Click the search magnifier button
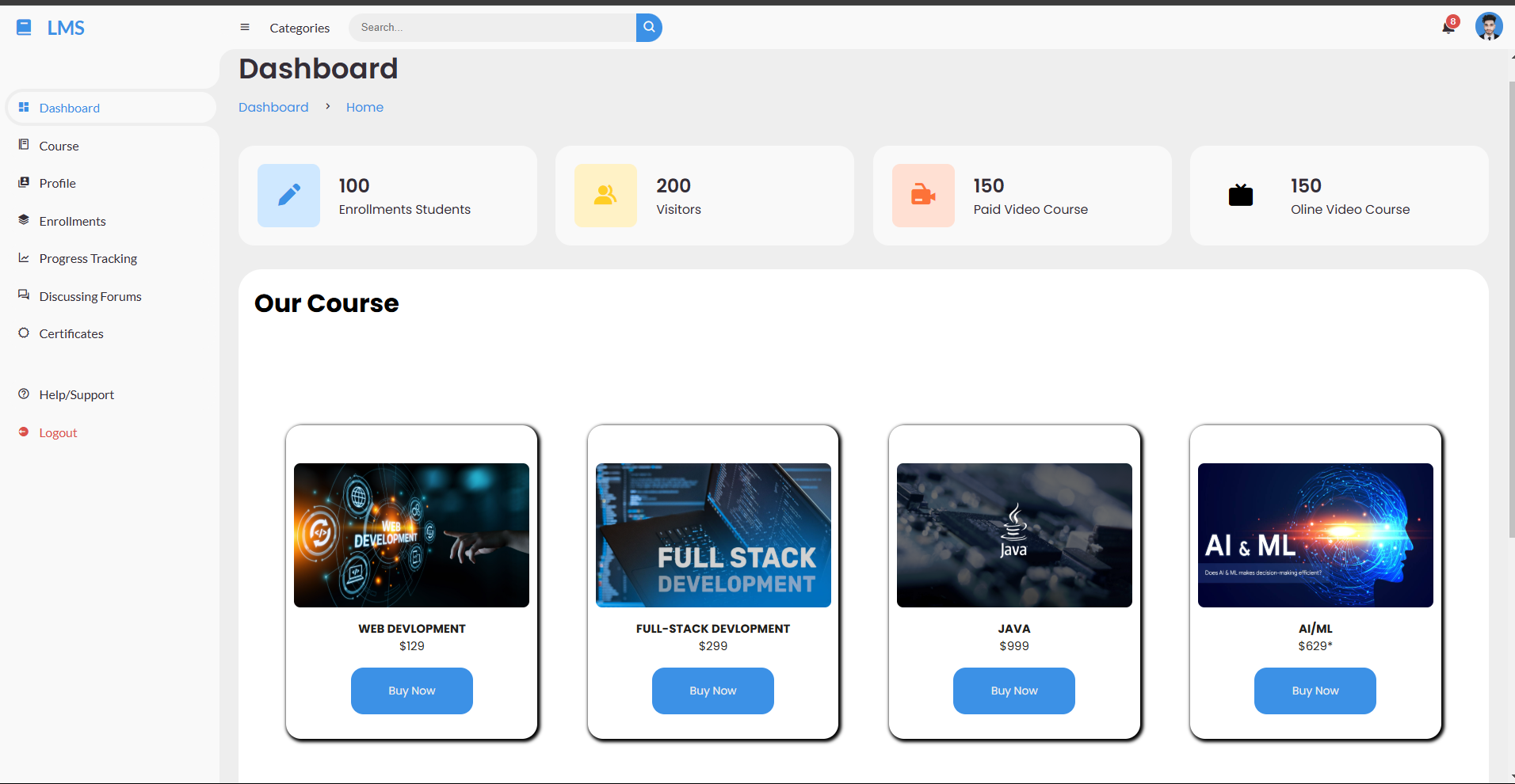 point(648,27)
